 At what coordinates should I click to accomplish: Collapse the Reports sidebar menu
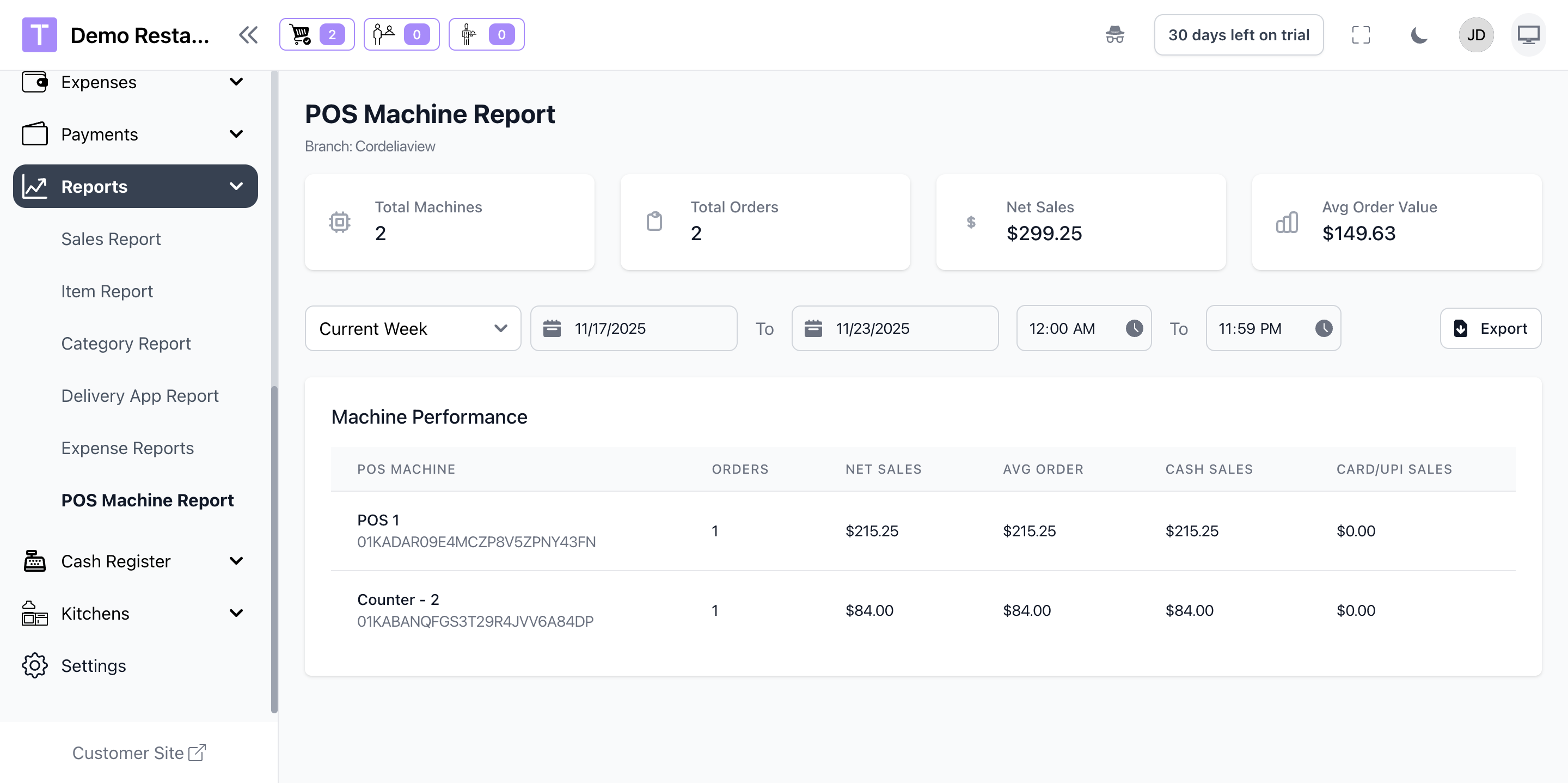coord(135,186)
